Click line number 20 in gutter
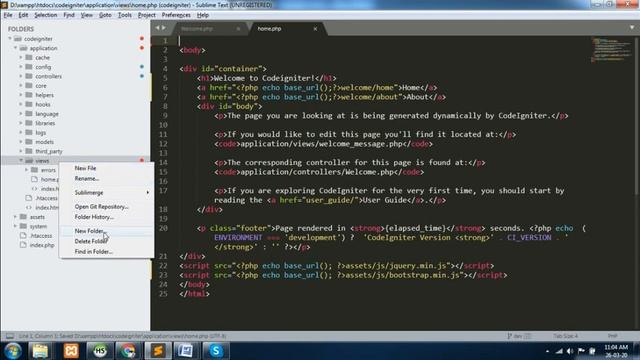The image size is (640, 360). (x=163, y=228)
